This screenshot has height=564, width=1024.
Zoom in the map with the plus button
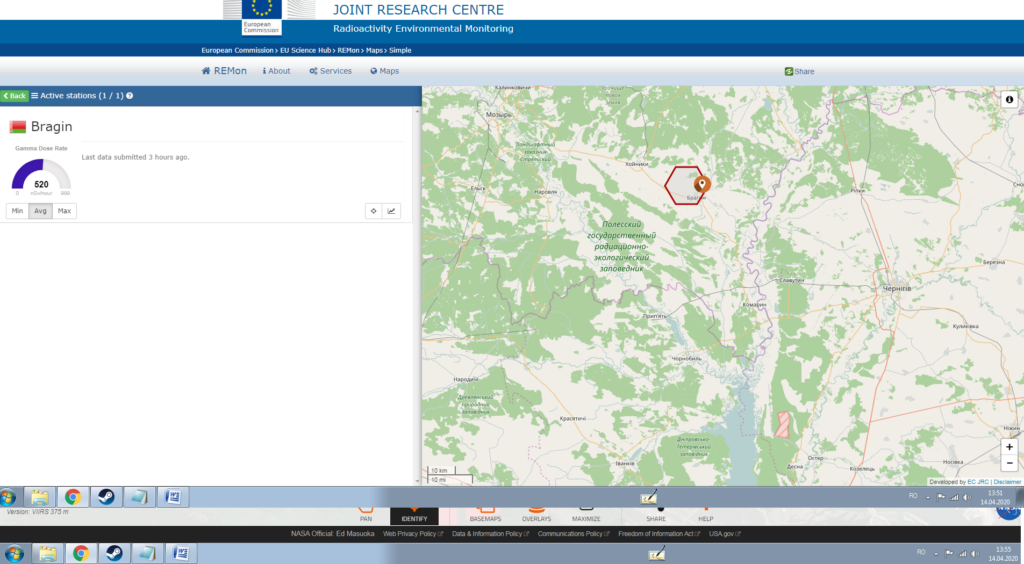pyautogui.click(x=1009, y=447)
